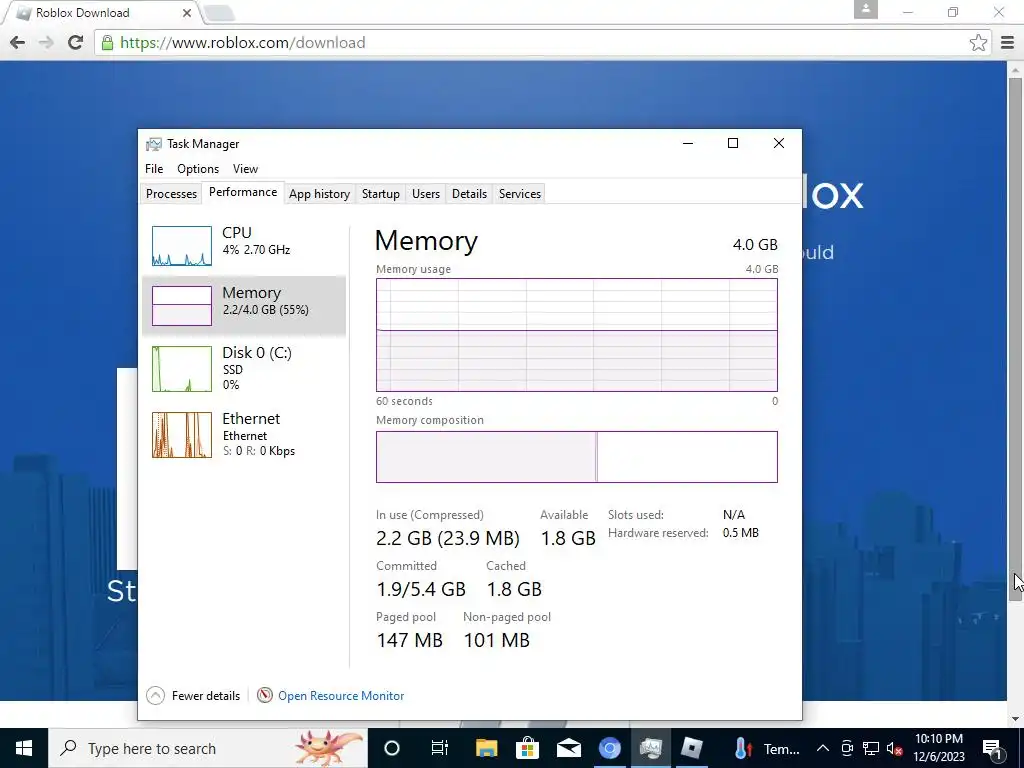This screenshot has height=768, width=1024.
Task: Select the Performance tab
Action: point(243,192)
